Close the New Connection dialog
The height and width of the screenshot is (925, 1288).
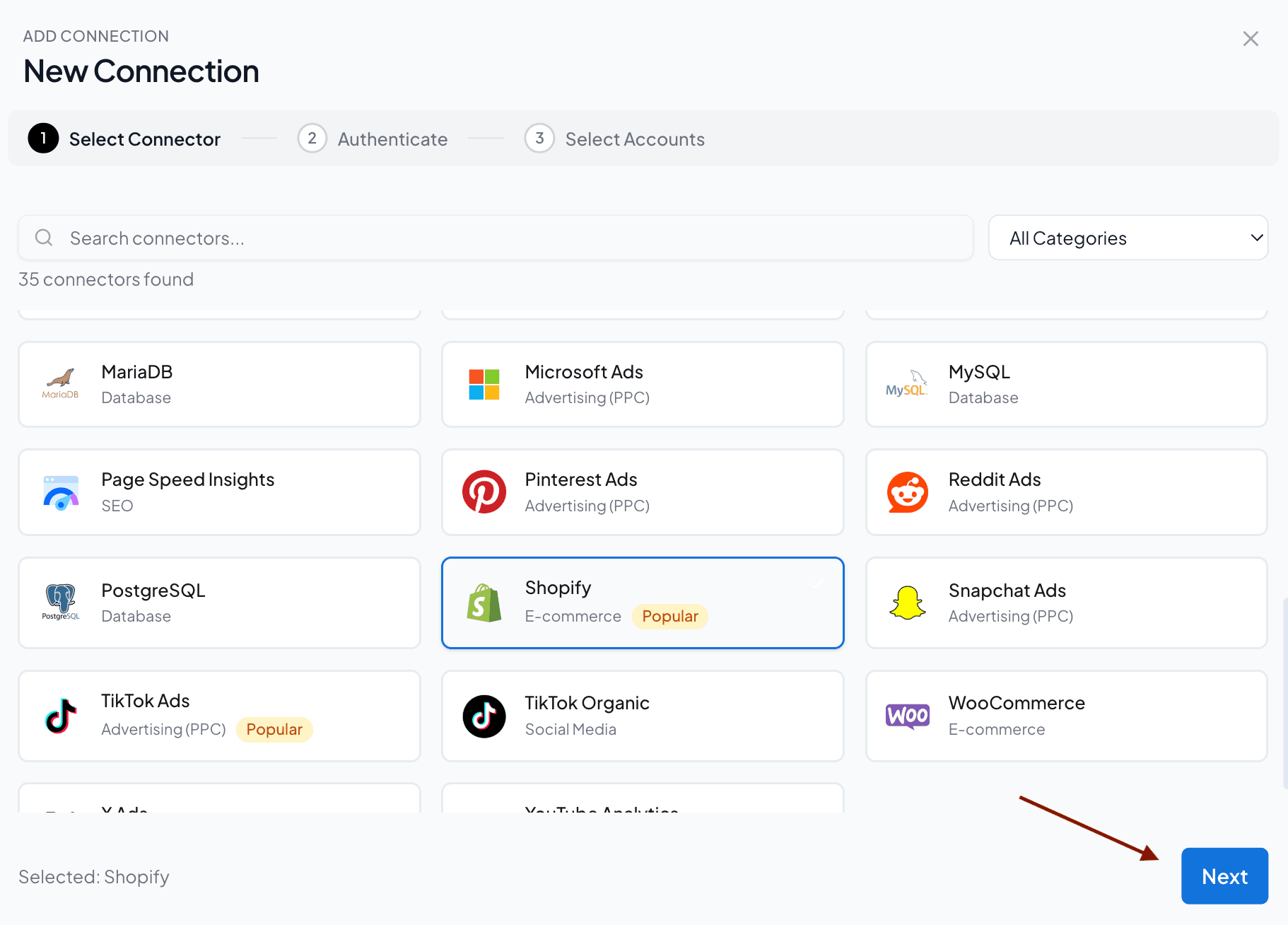tap(1251, 39)
